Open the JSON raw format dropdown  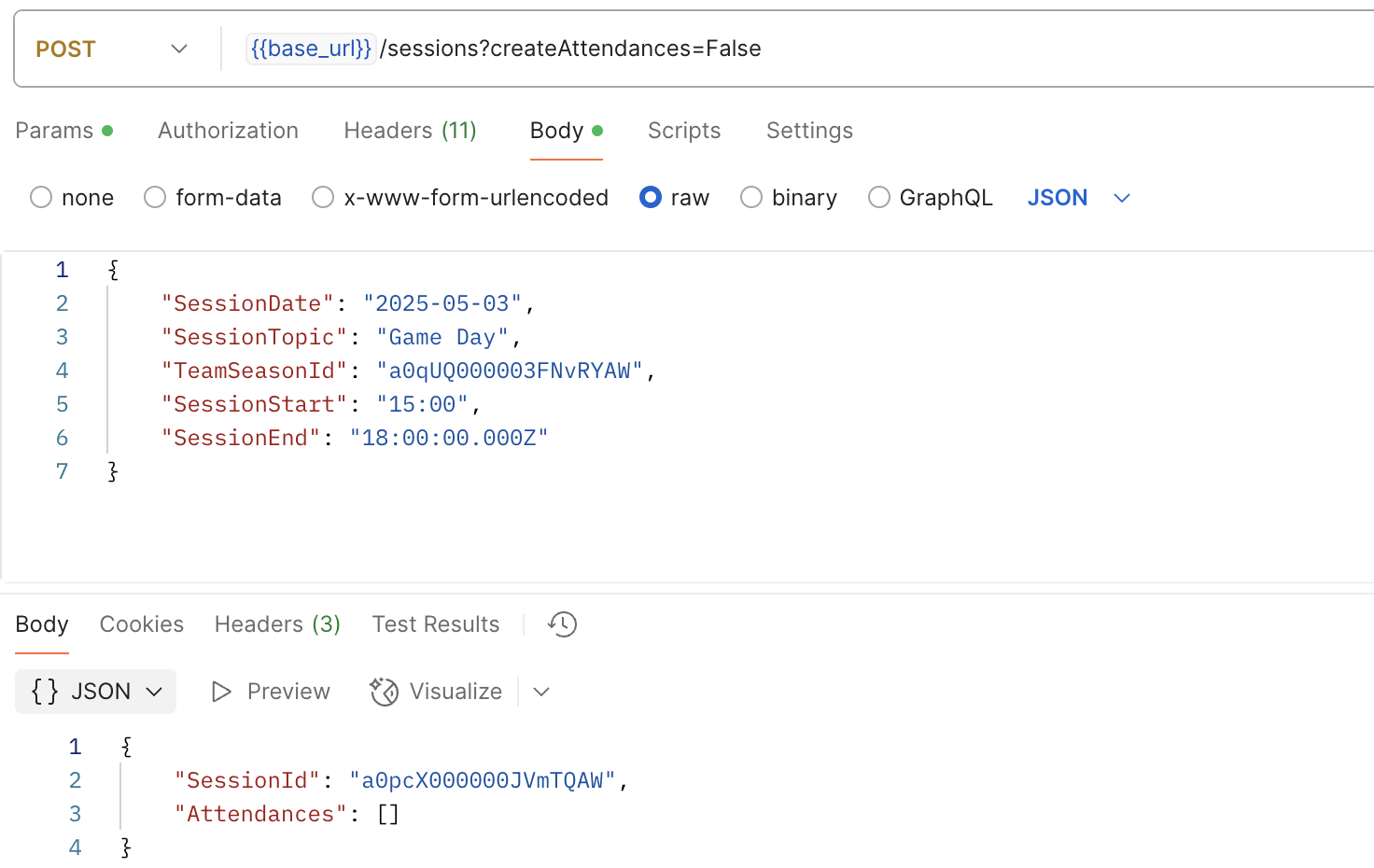click(x=1079, y=198)
